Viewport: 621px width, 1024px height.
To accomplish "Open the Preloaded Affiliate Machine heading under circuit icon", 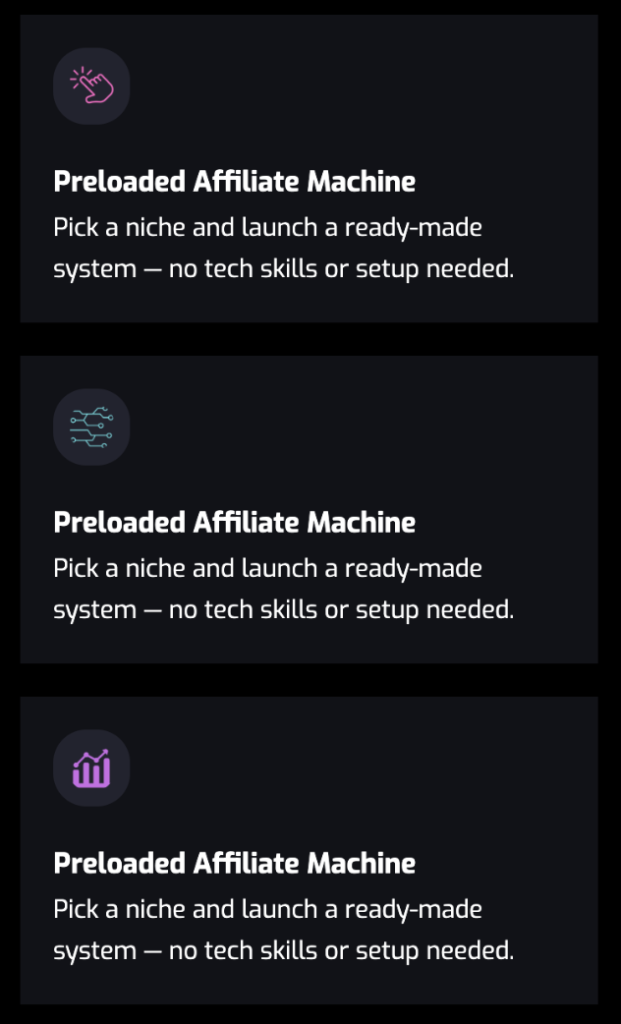I will [234, 523].
